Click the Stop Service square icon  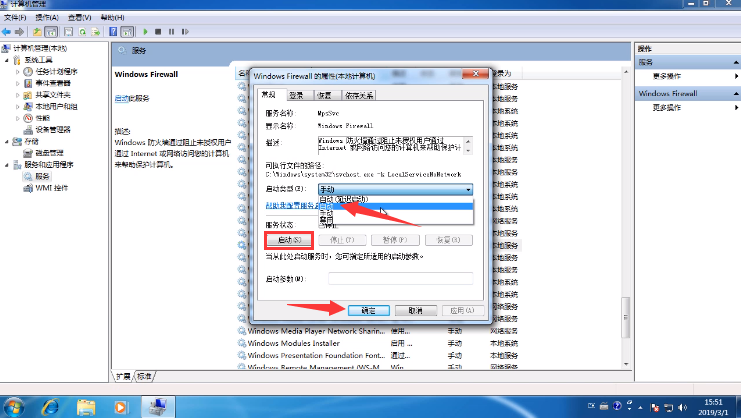[x=158, y=32]
